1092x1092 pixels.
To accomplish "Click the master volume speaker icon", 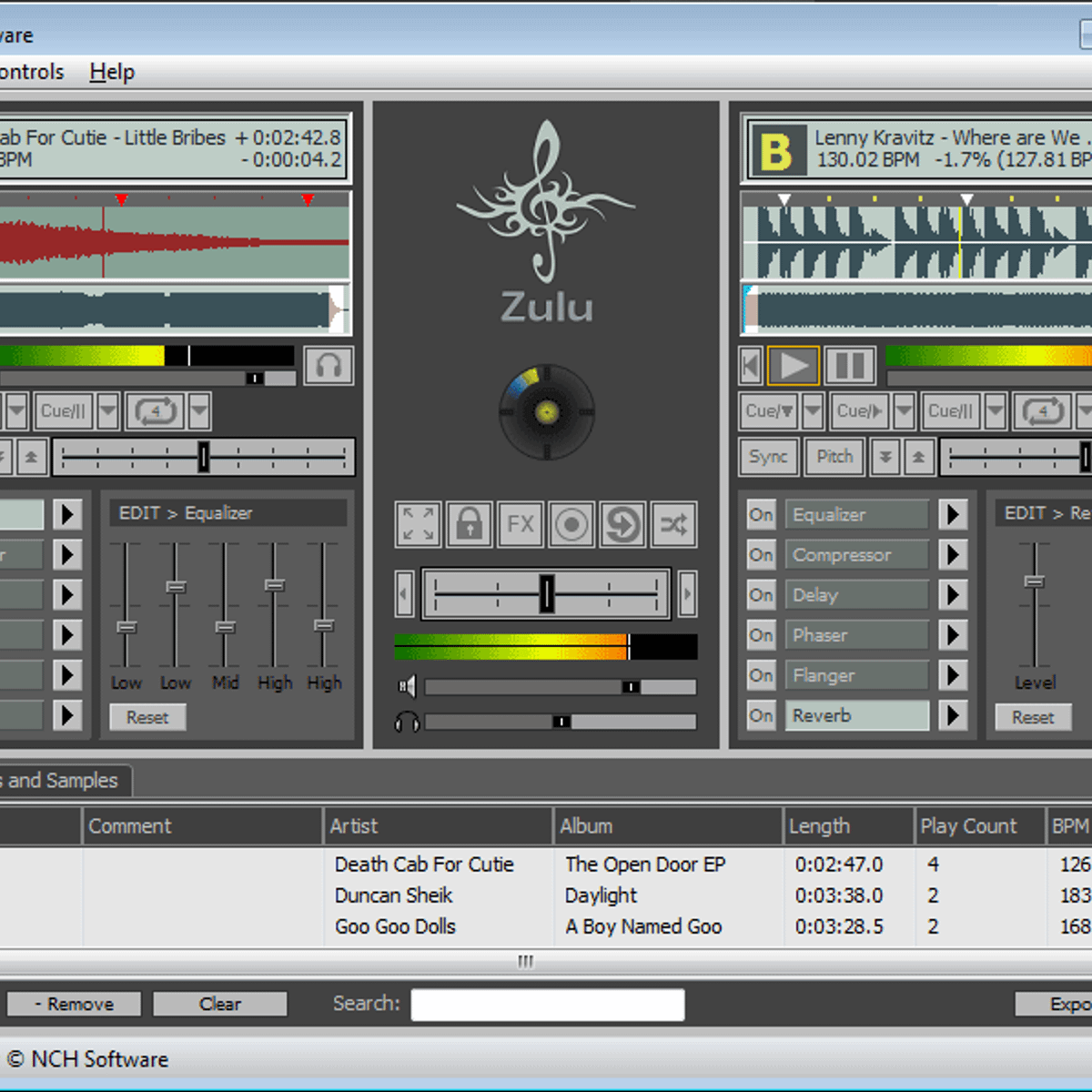I will tap(407, 687).
